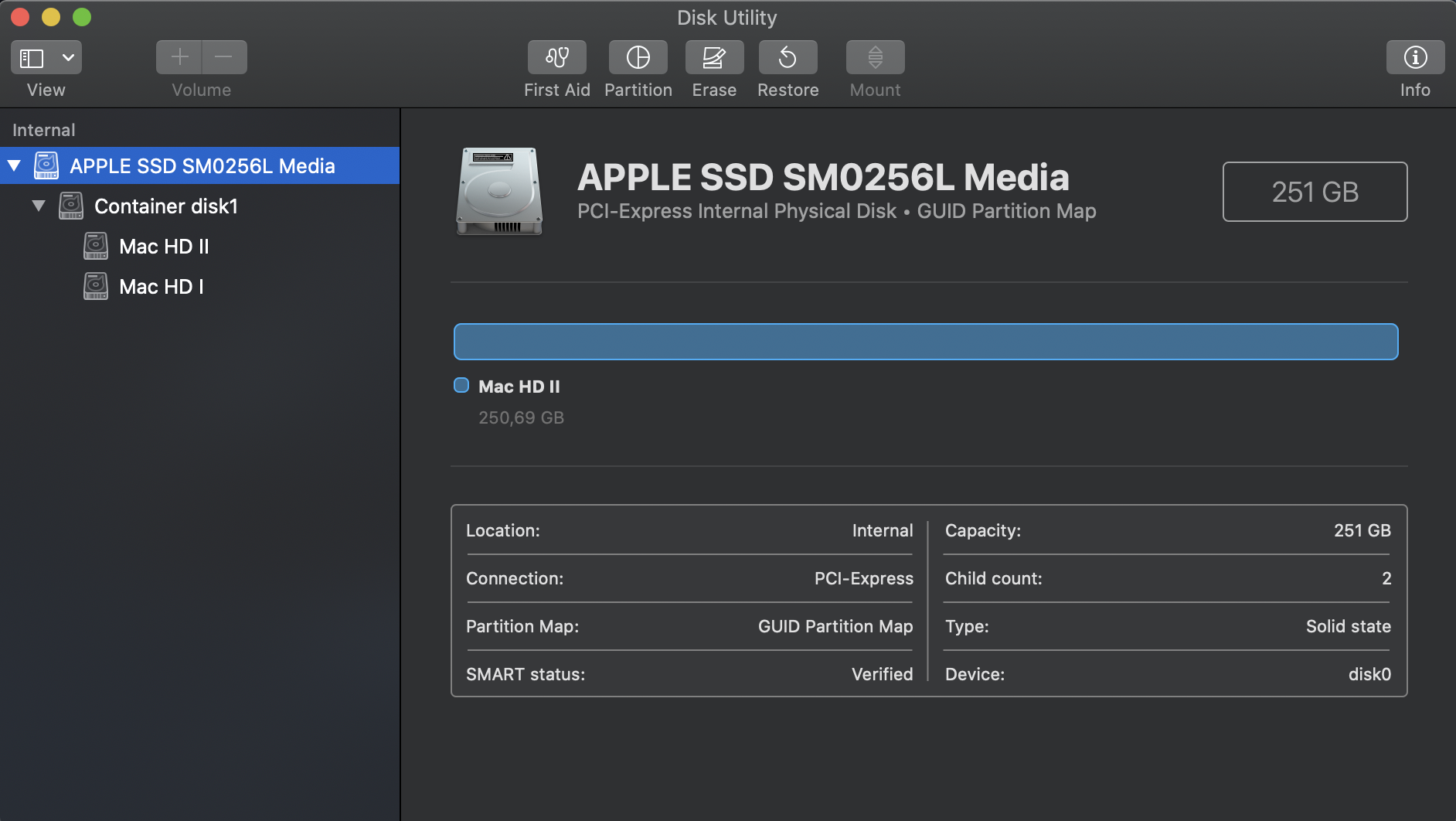1456x821 pixels.
Task: Select the Mac HD I volume in sidebar
Action: click(161, 287)
